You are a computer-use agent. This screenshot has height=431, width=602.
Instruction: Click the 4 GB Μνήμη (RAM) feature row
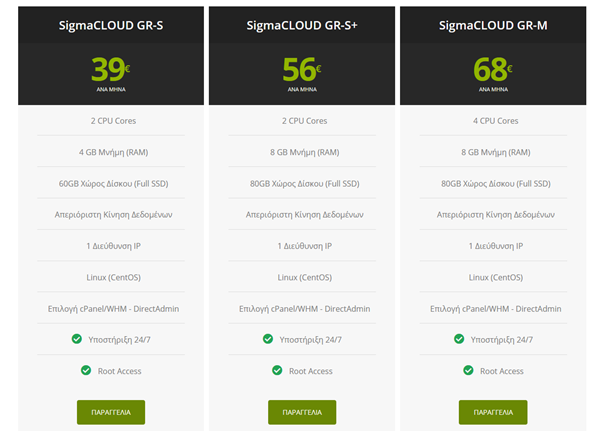111,152
